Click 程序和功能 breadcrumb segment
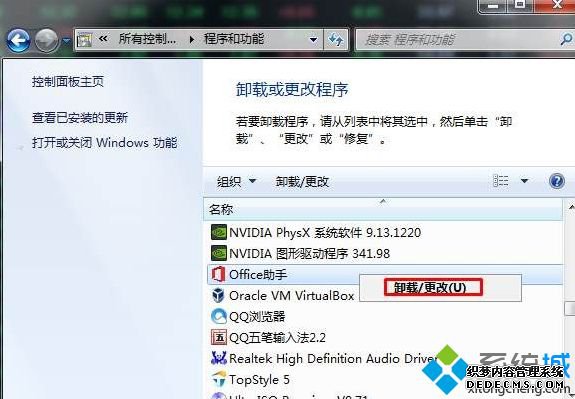575x399 pixels. coord(234,39)
